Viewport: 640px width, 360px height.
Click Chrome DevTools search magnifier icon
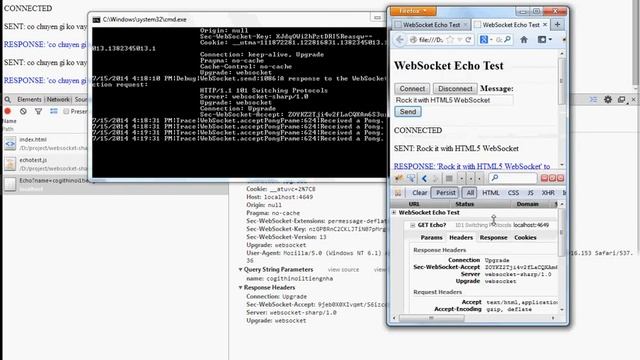[8, 99]
